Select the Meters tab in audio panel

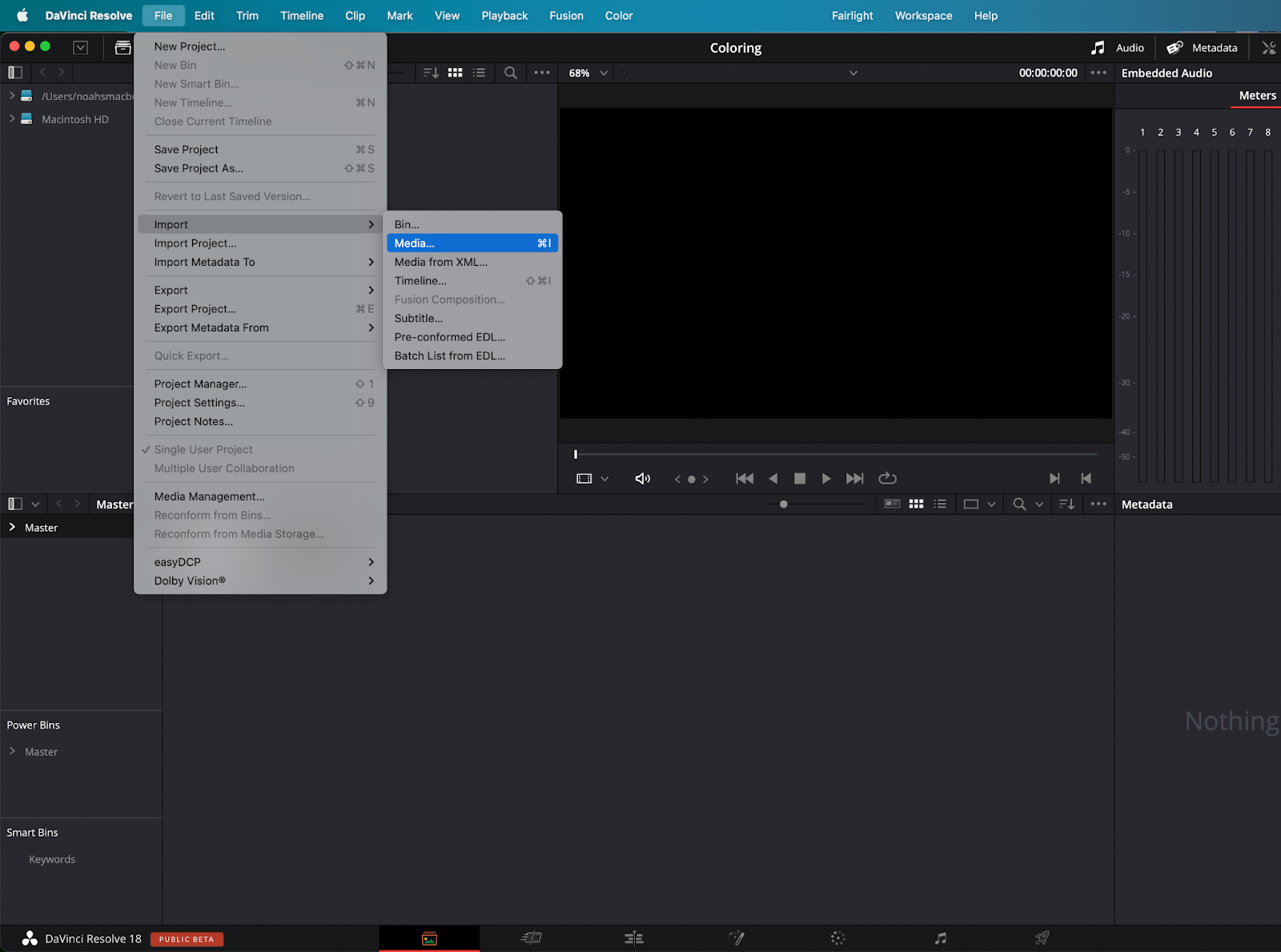click(x=1257, y=95)
